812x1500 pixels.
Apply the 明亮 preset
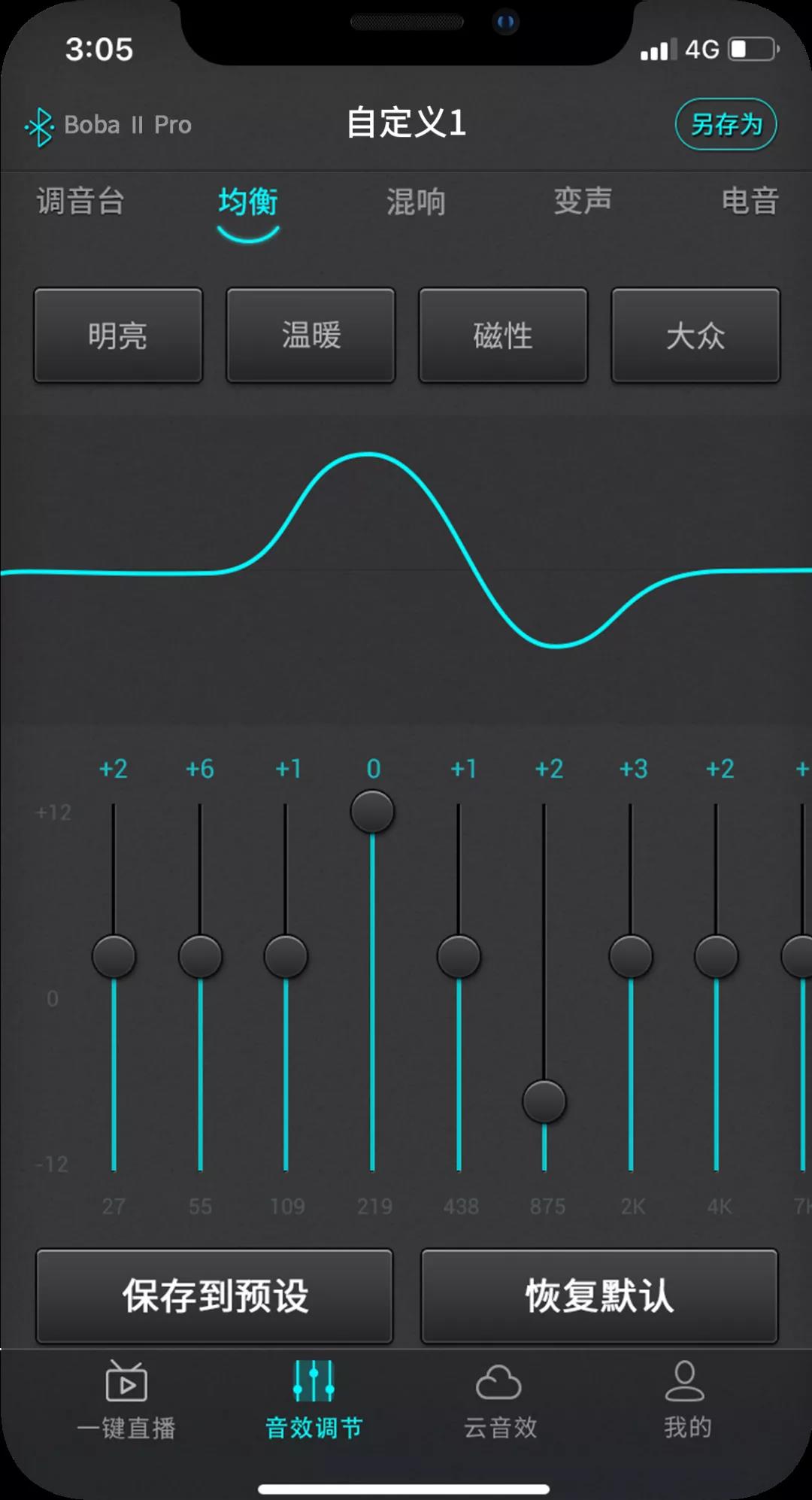click(x=118, y=336)
